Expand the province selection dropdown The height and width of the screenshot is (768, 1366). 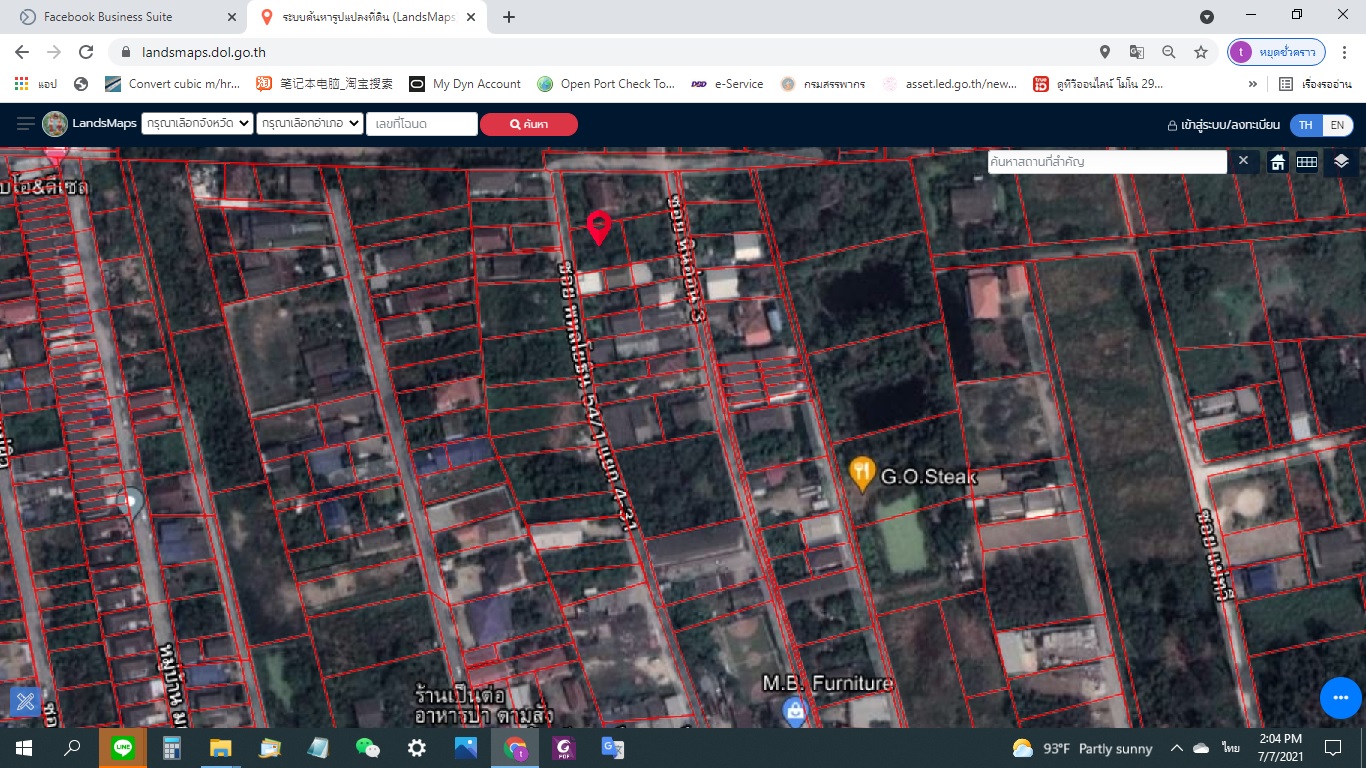coord(196,123)
